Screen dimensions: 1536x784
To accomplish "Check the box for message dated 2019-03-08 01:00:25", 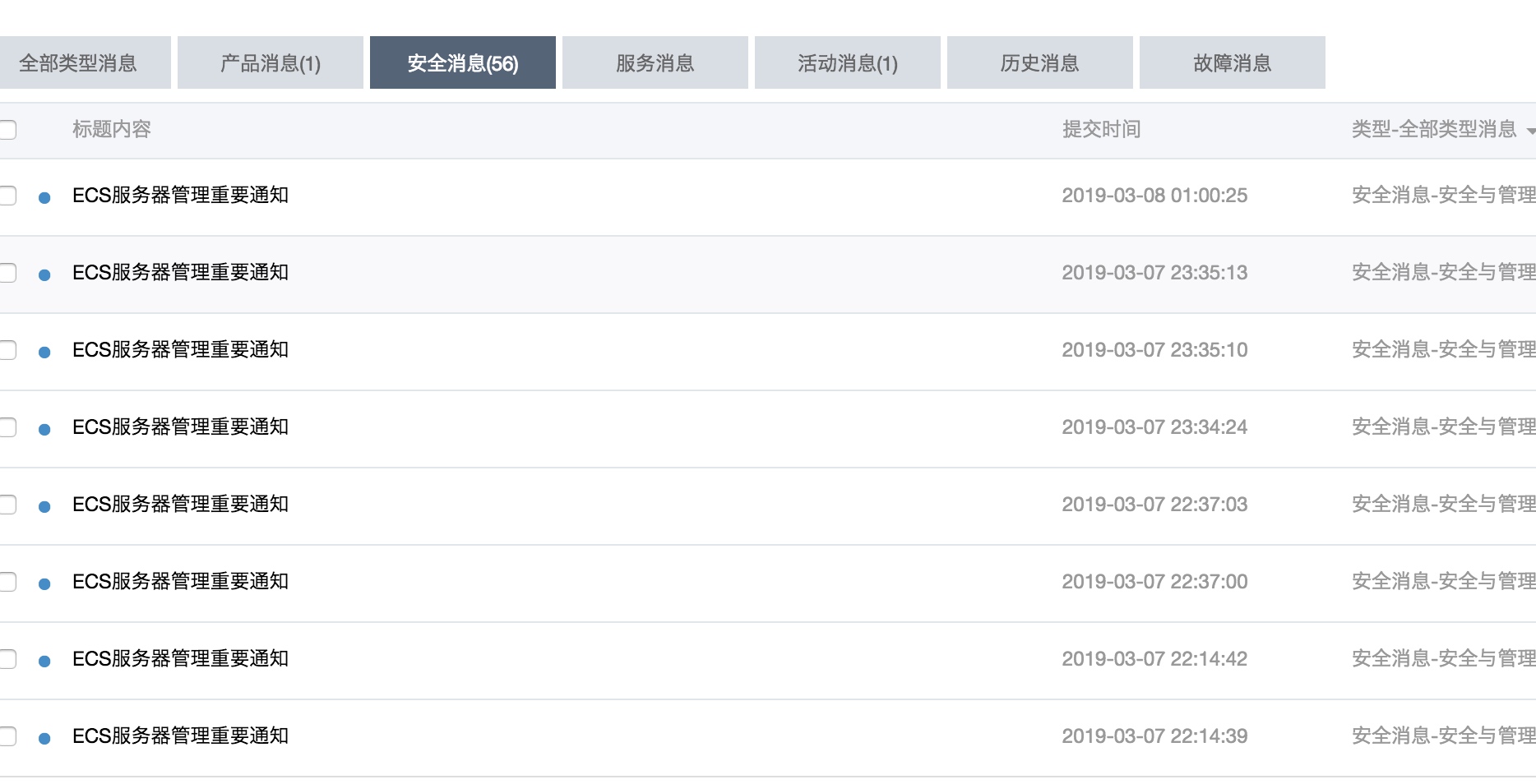I will click(7, 196).
